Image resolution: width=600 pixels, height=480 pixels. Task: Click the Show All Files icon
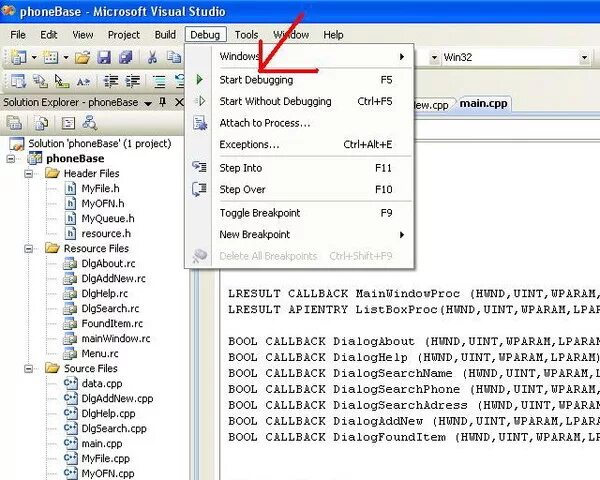point(41,123)
